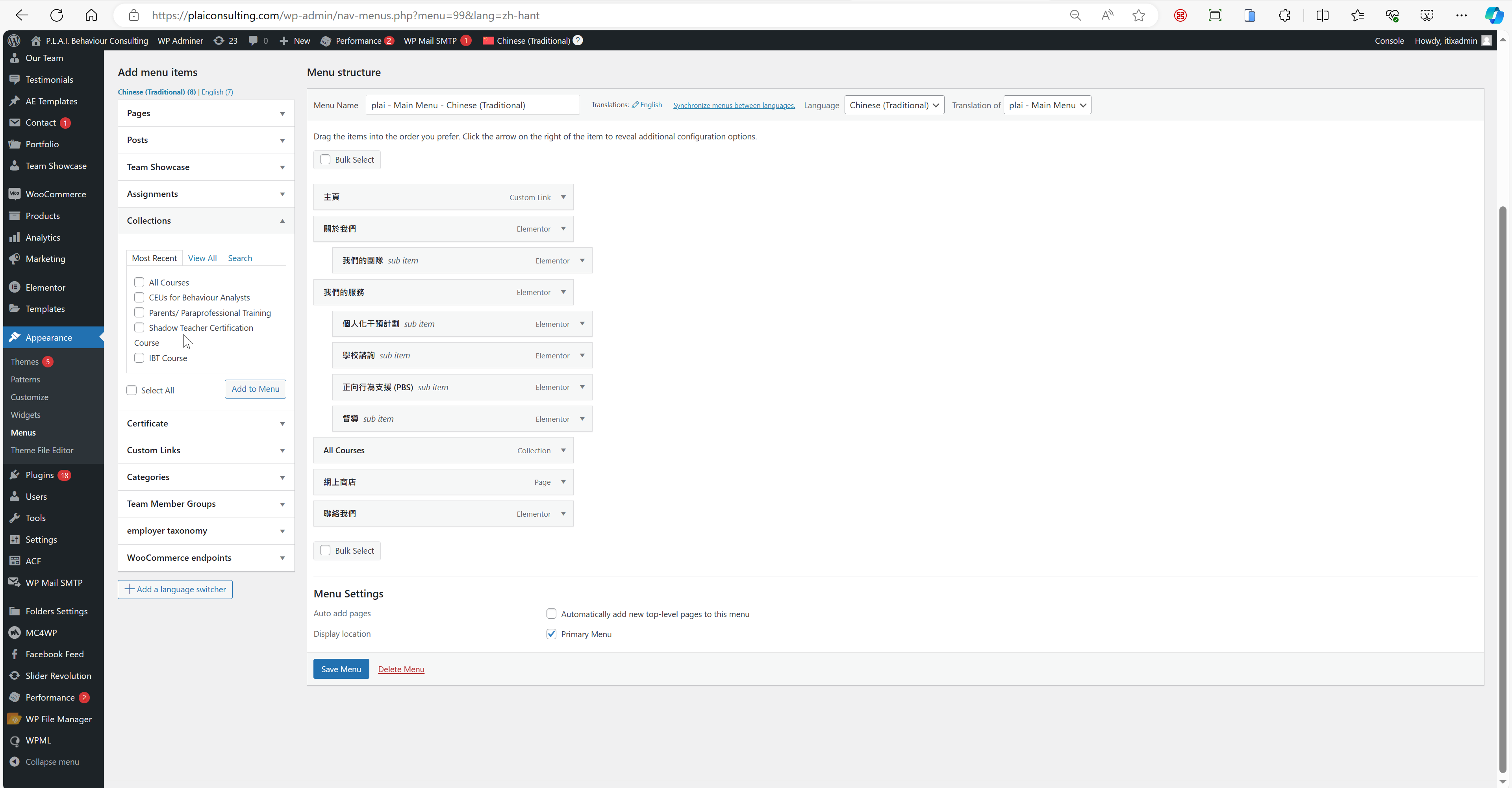1512x788 pixels.
Task: Open WP File Manager sidebar icon
Action: click(15, 719)
